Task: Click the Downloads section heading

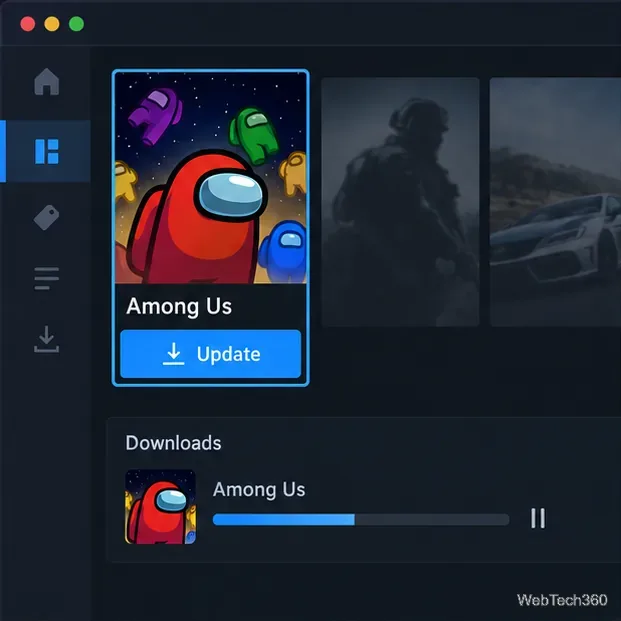Action: coord(173,443)
